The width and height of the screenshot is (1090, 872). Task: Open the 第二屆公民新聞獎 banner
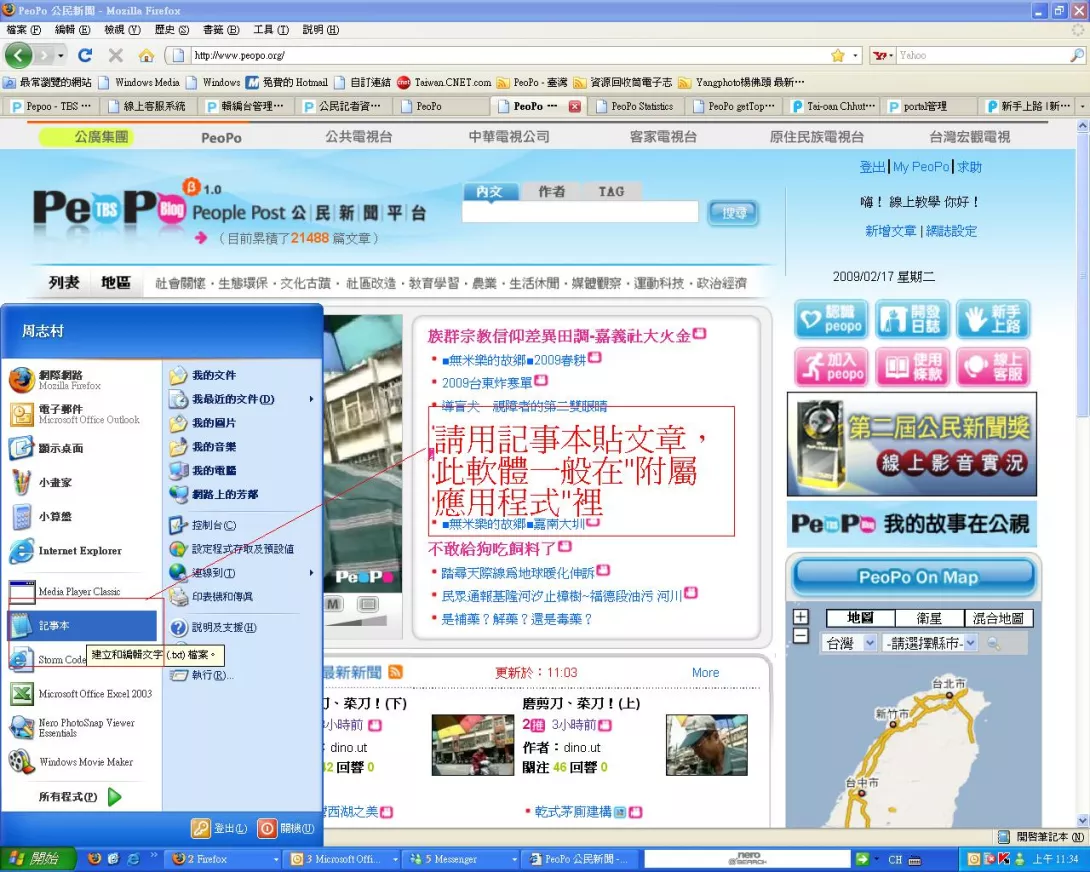click(911, 444)
